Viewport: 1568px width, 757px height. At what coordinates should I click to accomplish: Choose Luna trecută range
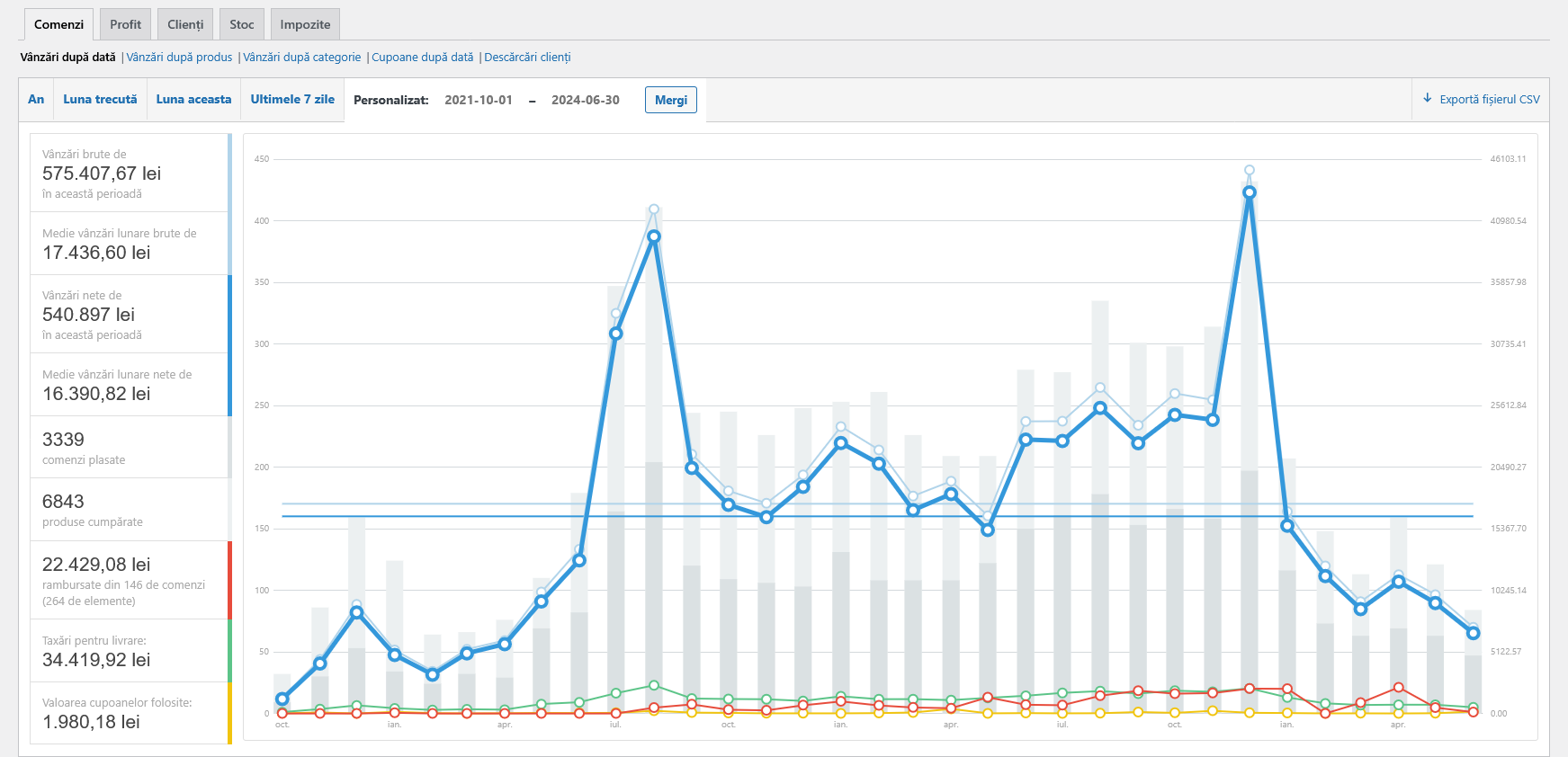pyautogui.click(x=100, y=99)
